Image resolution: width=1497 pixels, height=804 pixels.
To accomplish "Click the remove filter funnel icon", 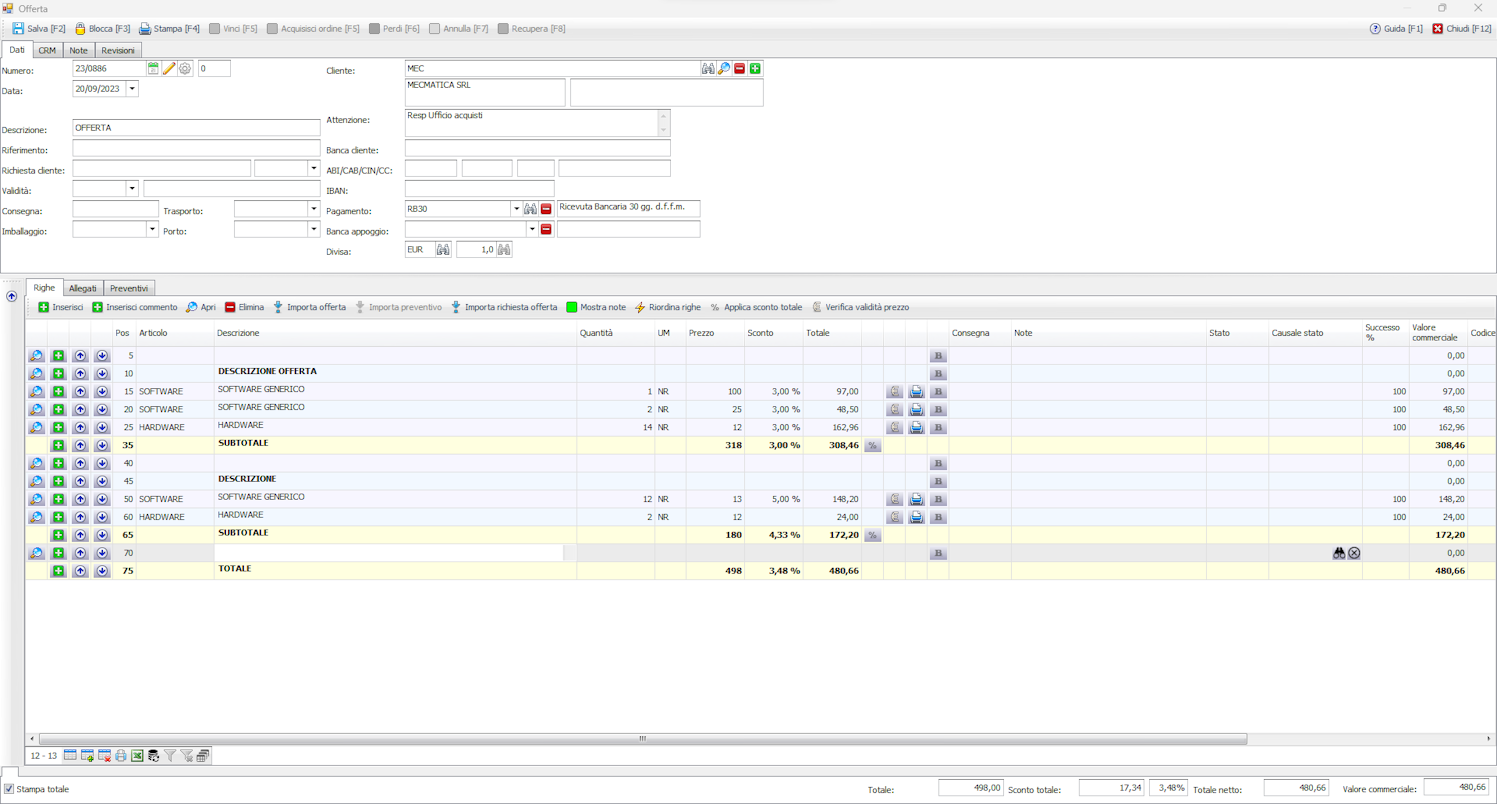I will tap(186, 756).
